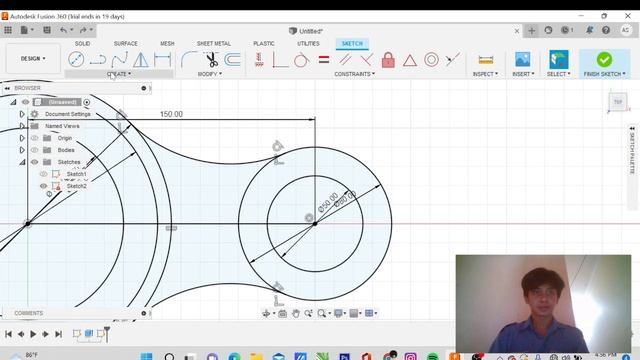640x360 pixels.
Task: Apply Coincident constraint
Action: (280, 60)
